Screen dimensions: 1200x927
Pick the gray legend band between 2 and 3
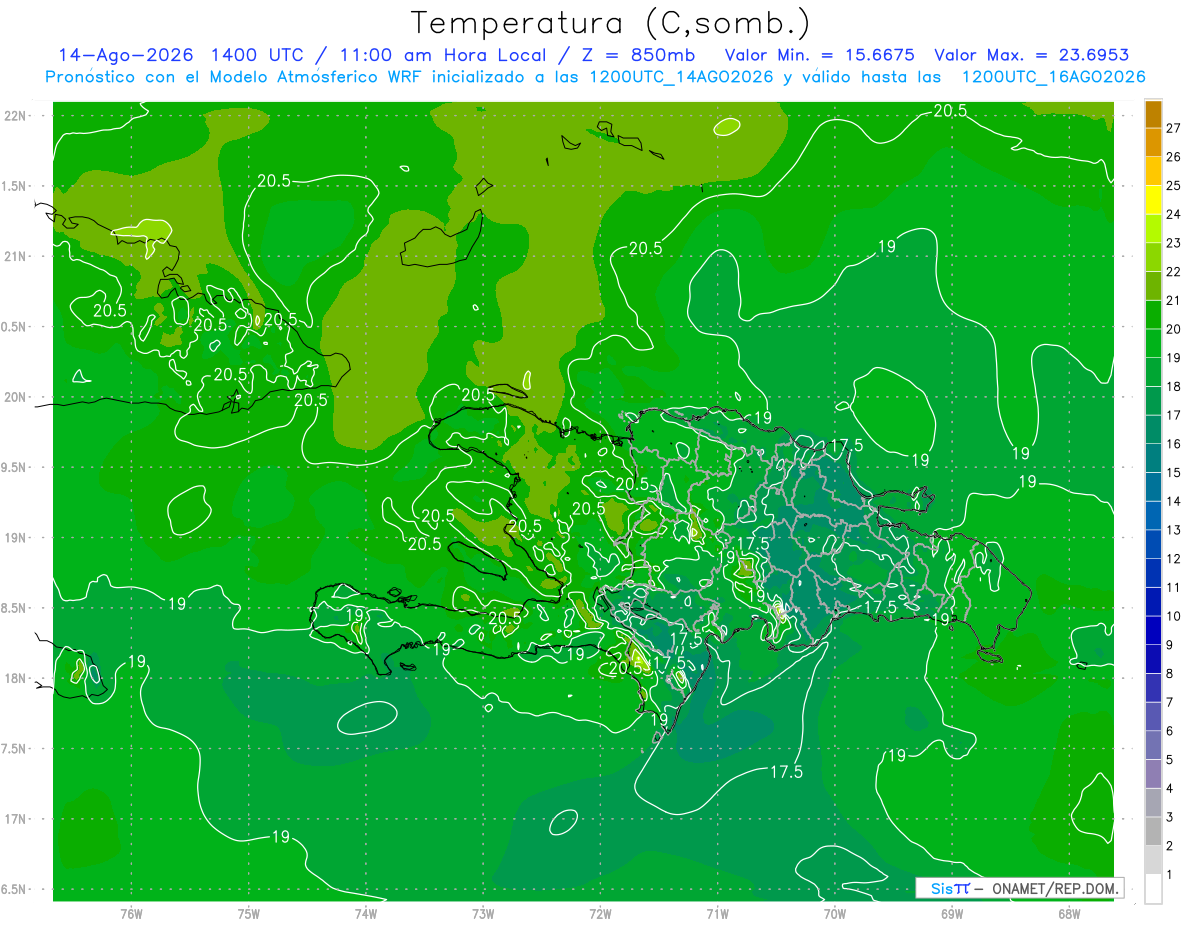(x=1153, y=831)
